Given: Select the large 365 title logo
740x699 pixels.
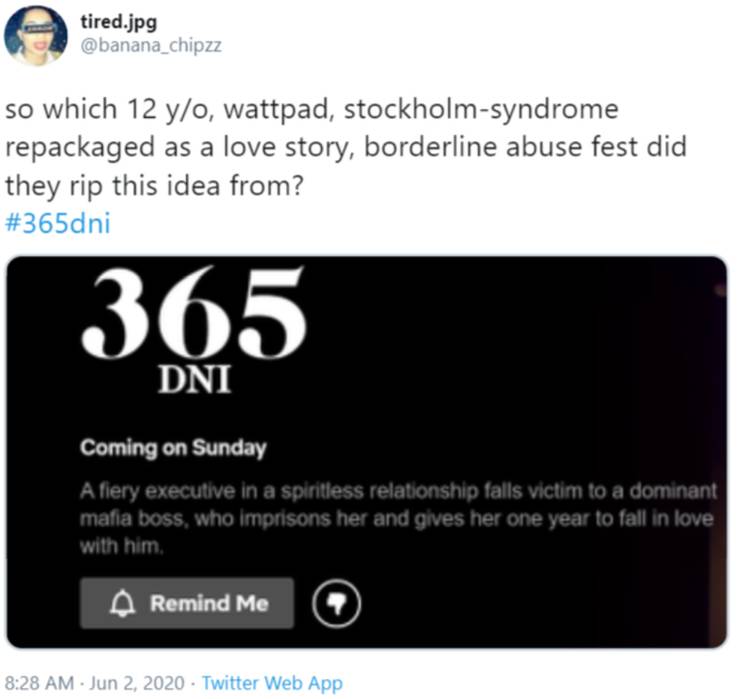Looking at the screenshot, I should pos(193,312).
